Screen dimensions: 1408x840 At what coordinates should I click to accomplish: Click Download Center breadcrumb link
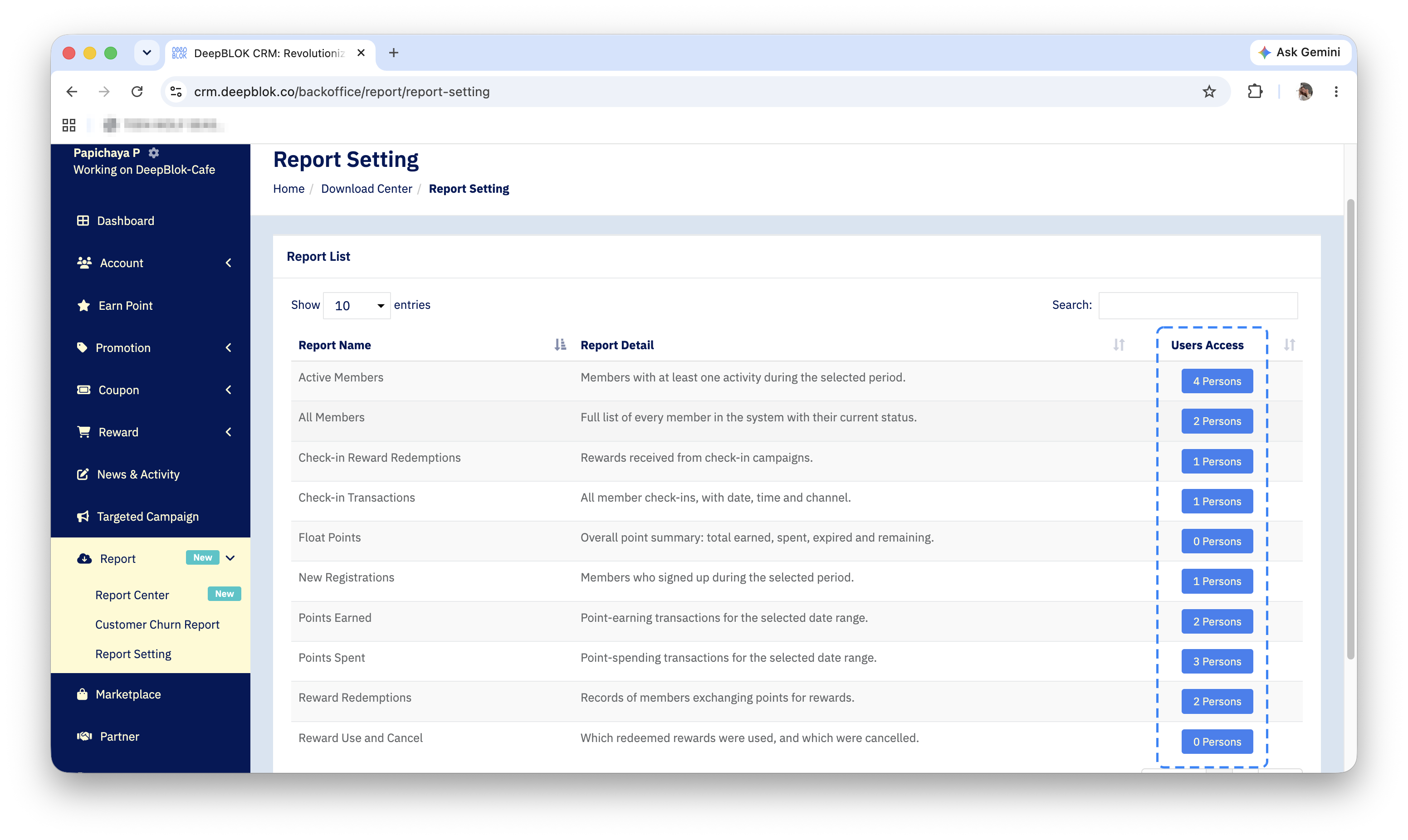[x=367, y=189]
